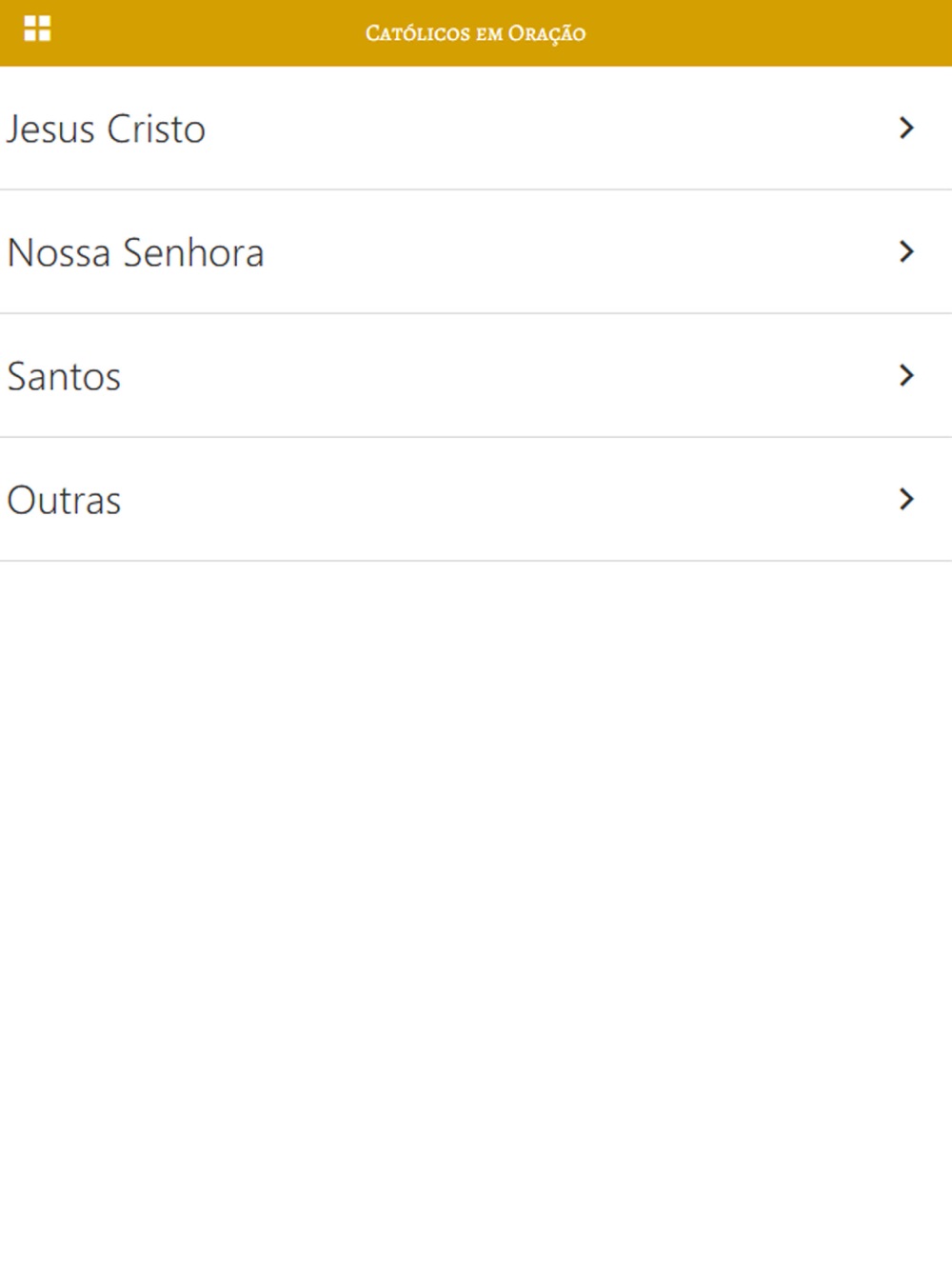Select the Jesus Cristo category label
952x1270 pixels.
(x=106, y=129)
